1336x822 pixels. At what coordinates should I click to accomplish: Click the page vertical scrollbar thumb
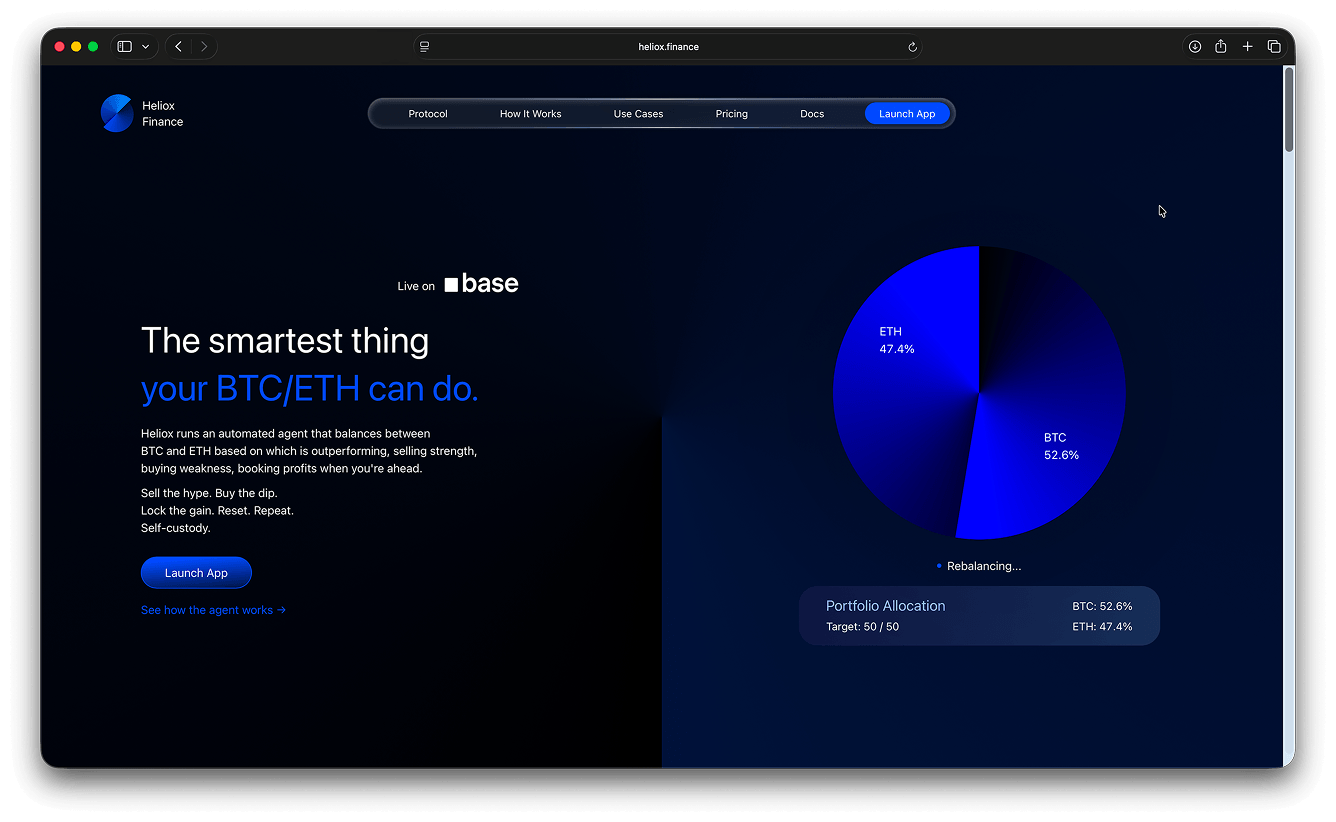point(1289,108)
